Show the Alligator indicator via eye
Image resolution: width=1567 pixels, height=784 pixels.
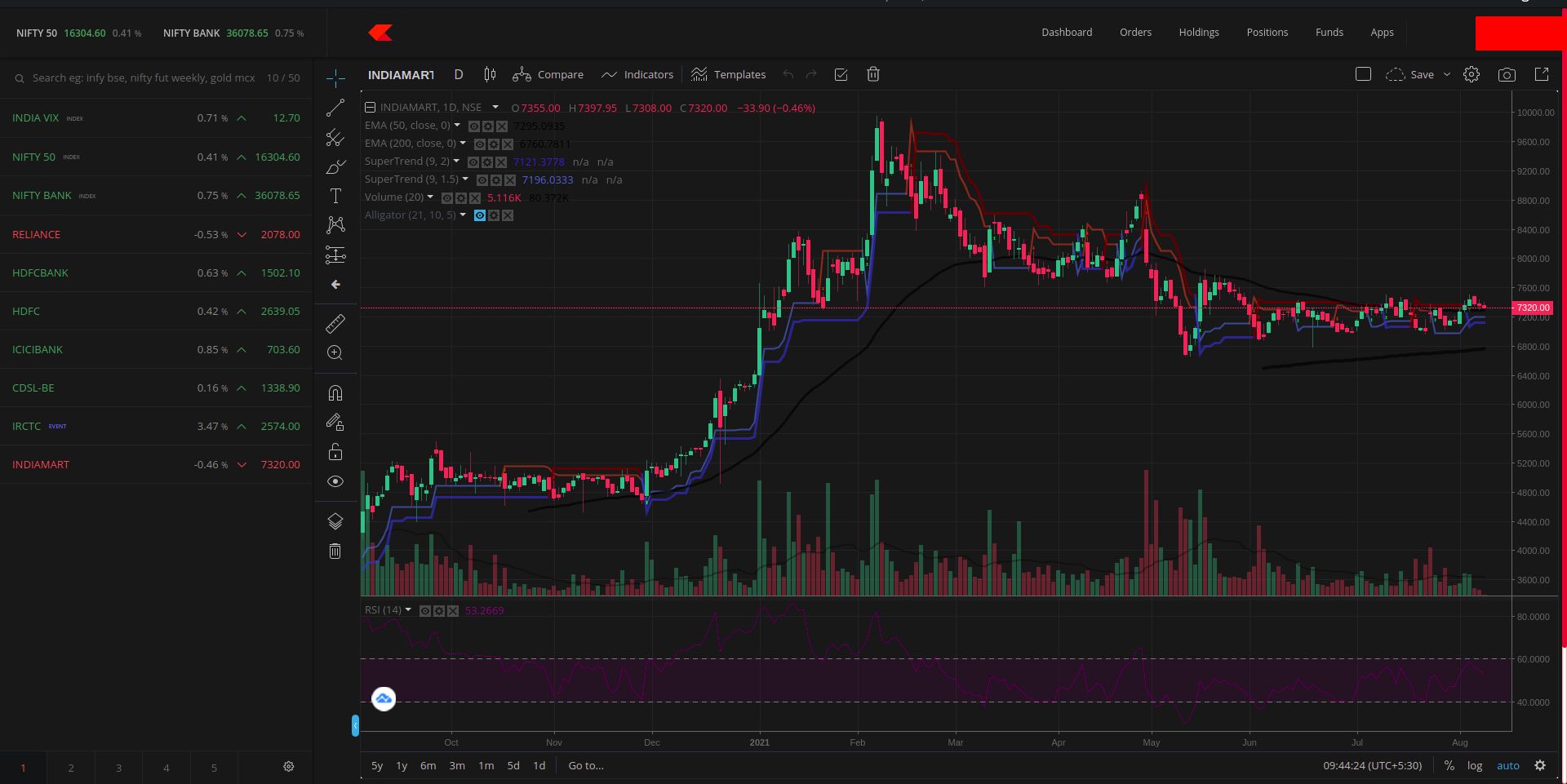point(480,215)
